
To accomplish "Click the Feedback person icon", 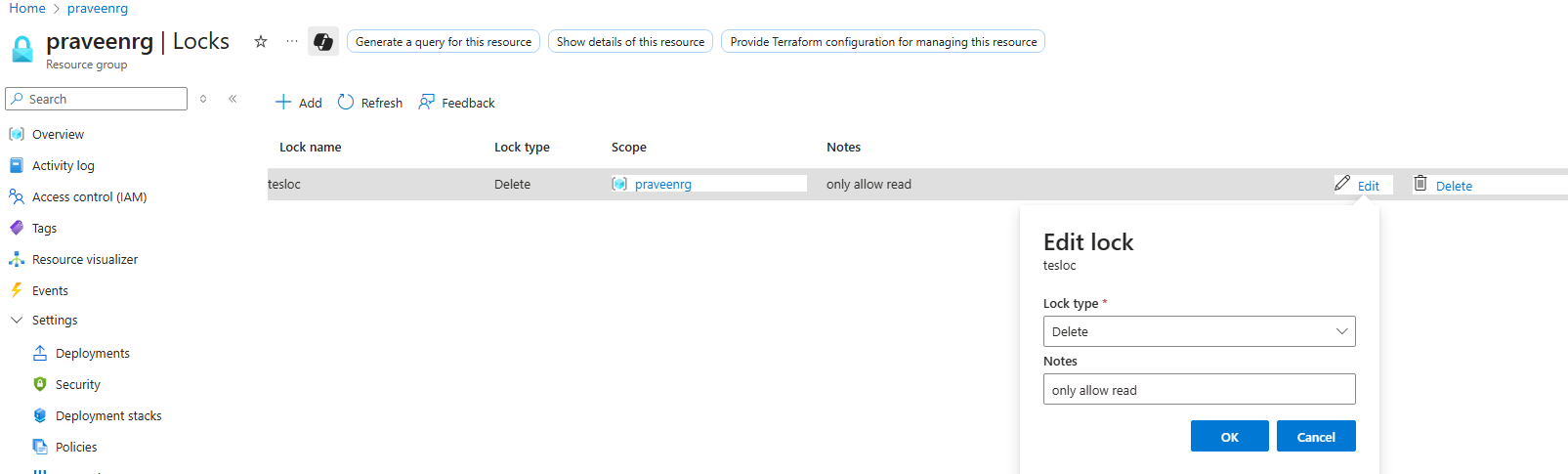I will (x=427, y=102).
